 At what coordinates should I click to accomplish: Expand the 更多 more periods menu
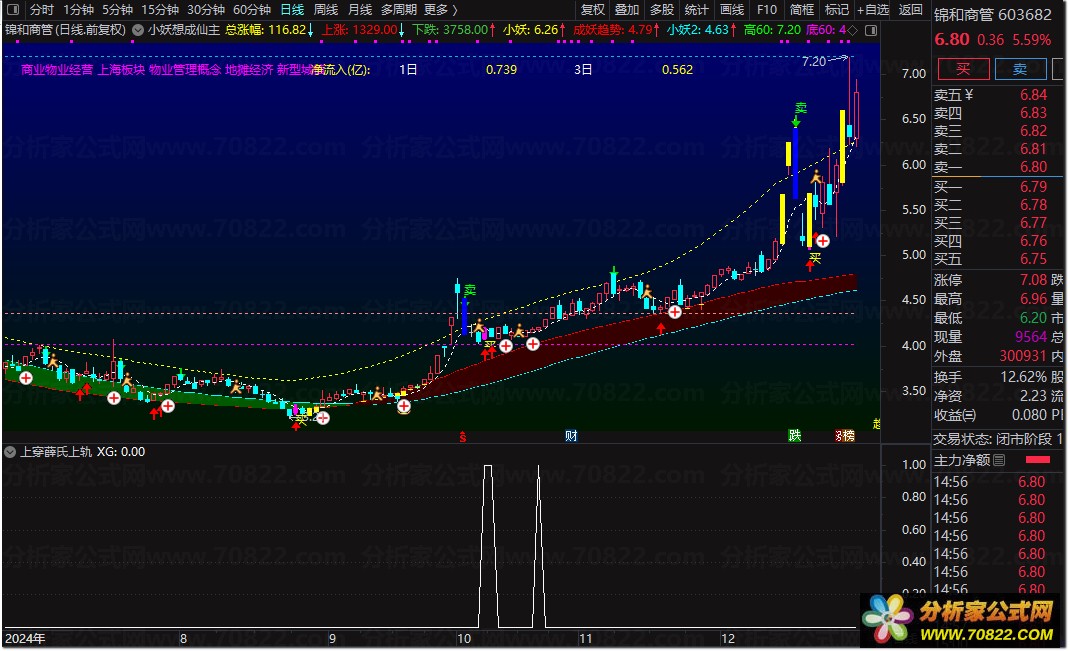pyautogui.click(x=441, y=10)
